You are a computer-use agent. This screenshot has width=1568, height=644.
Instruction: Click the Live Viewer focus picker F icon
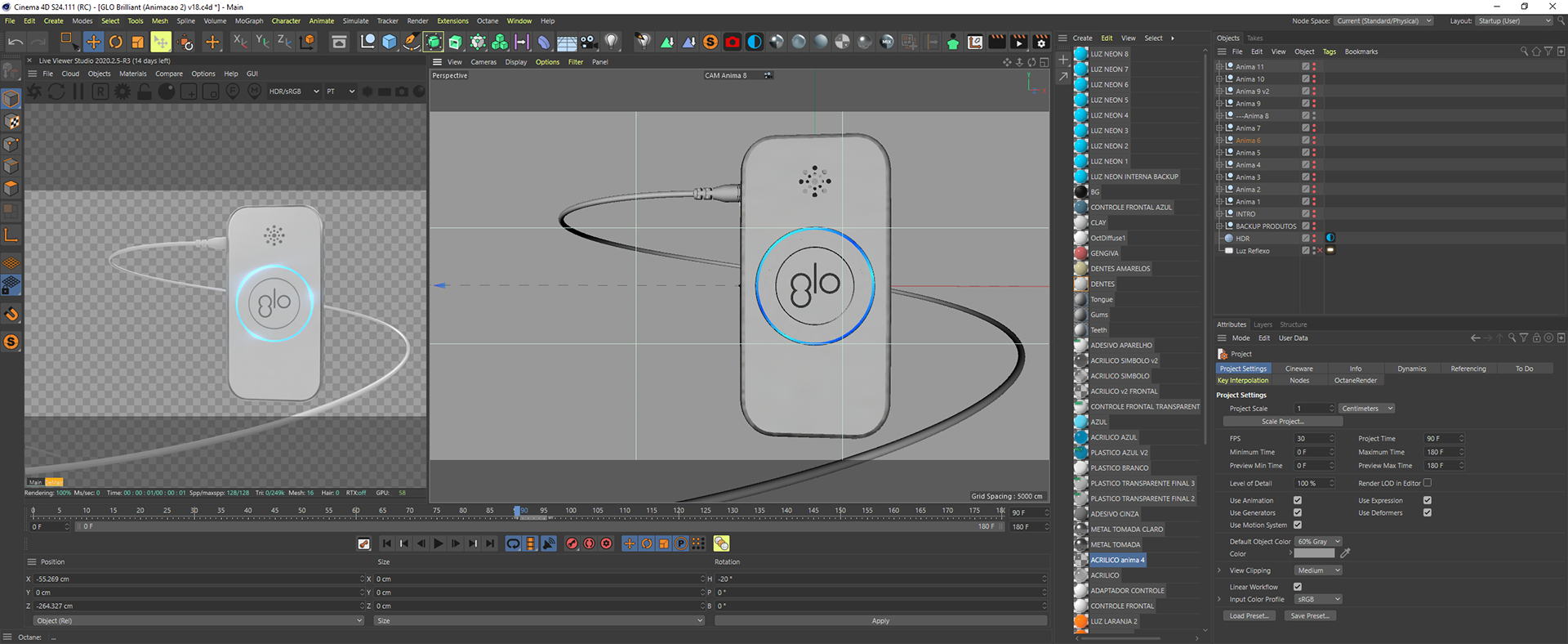(233, 92)
